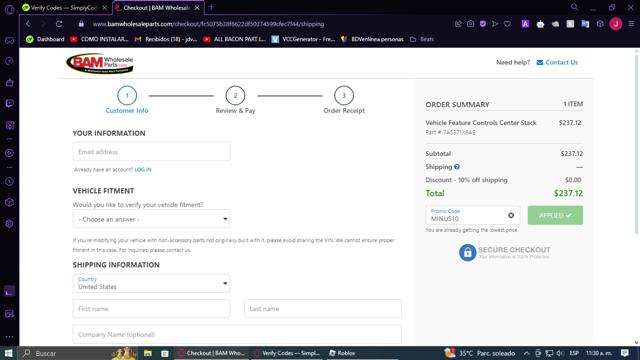Open the Recibidos Gmail bookmark

(166, 39)
